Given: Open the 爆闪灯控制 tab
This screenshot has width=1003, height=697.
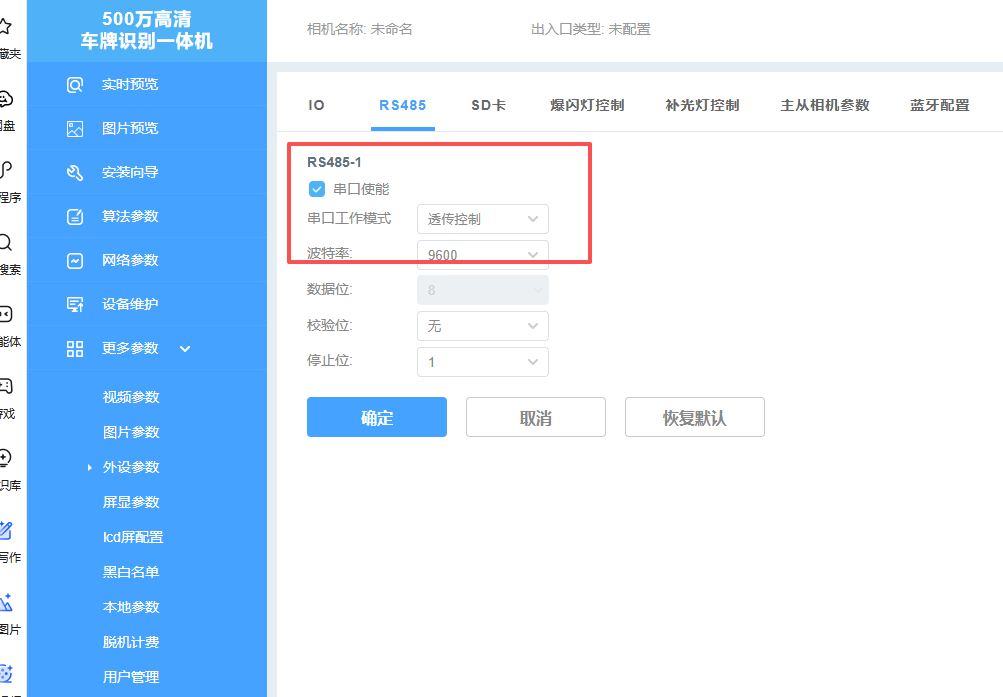Looking at the screenshot, I should pyautogui.click(x=587, y=106).
